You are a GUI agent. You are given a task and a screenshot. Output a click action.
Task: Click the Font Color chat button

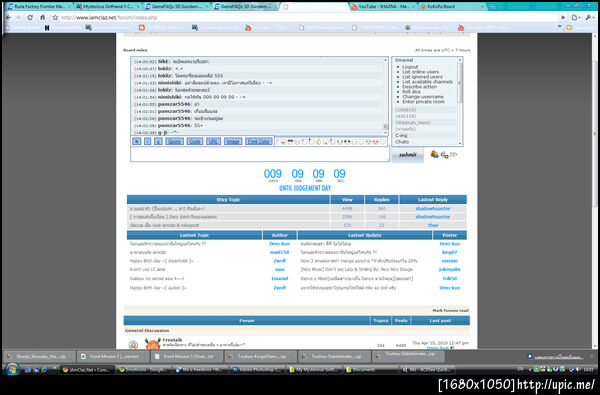click(259, 141)
